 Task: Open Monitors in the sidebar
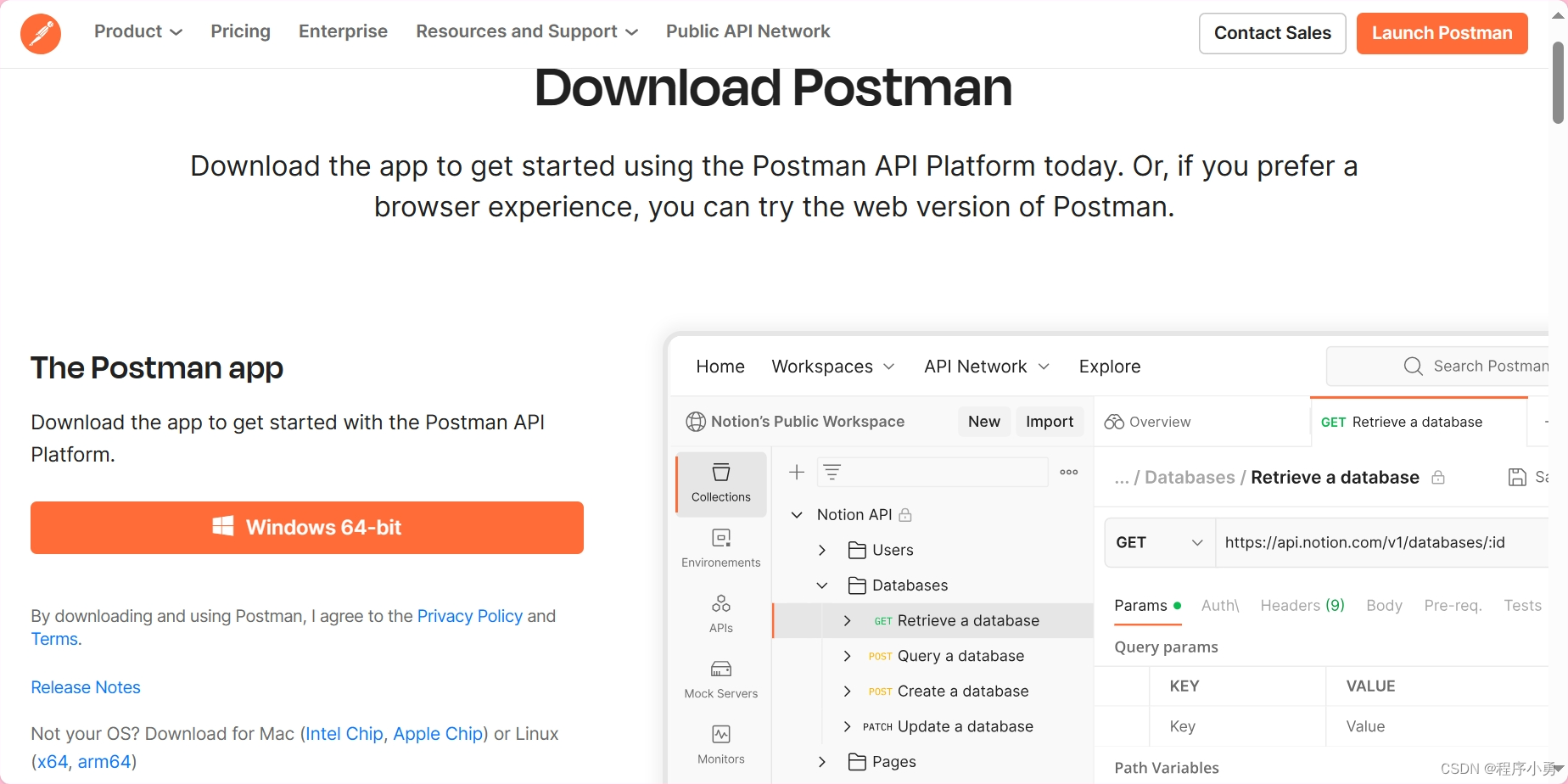click(721, 745)
